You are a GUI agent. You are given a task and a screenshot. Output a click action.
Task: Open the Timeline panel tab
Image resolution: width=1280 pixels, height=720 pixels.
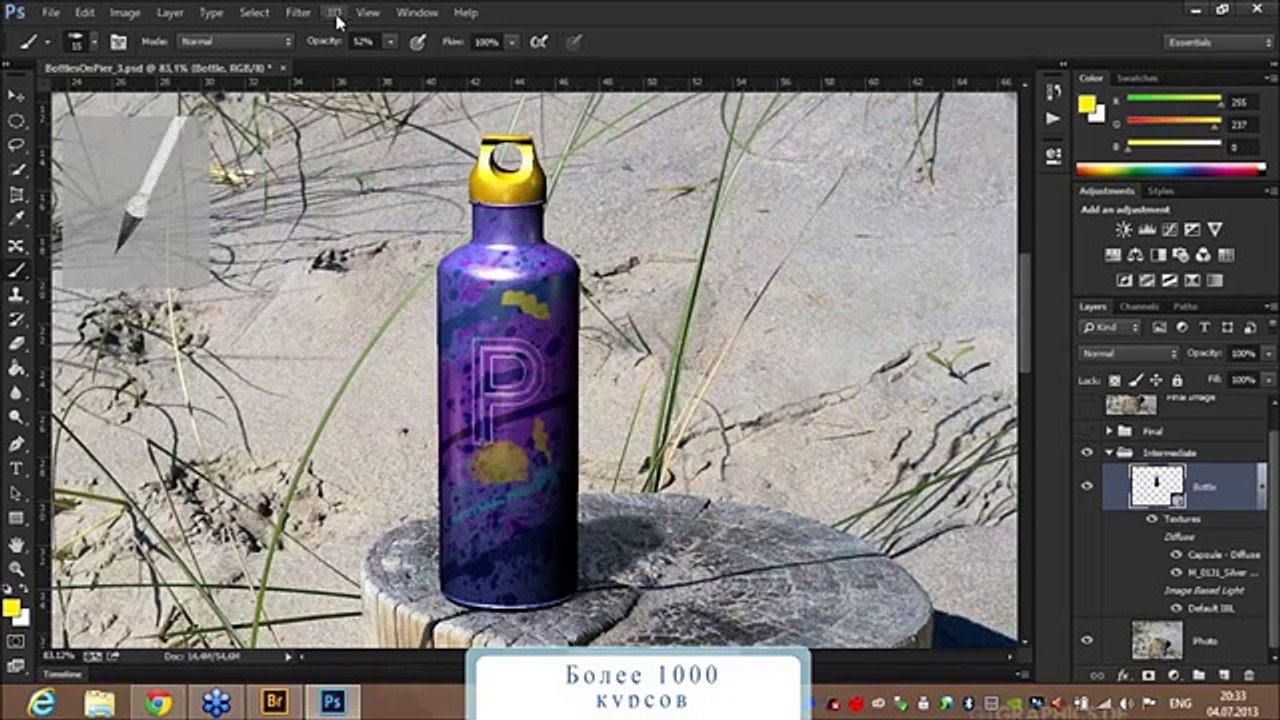(x=63, y=674)
